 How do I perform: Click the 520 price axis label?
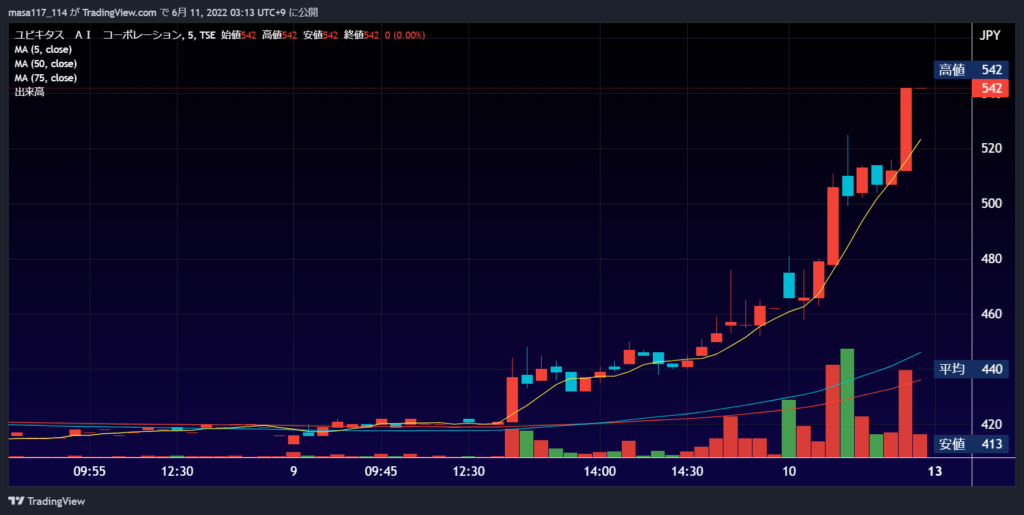click(991, 148)
